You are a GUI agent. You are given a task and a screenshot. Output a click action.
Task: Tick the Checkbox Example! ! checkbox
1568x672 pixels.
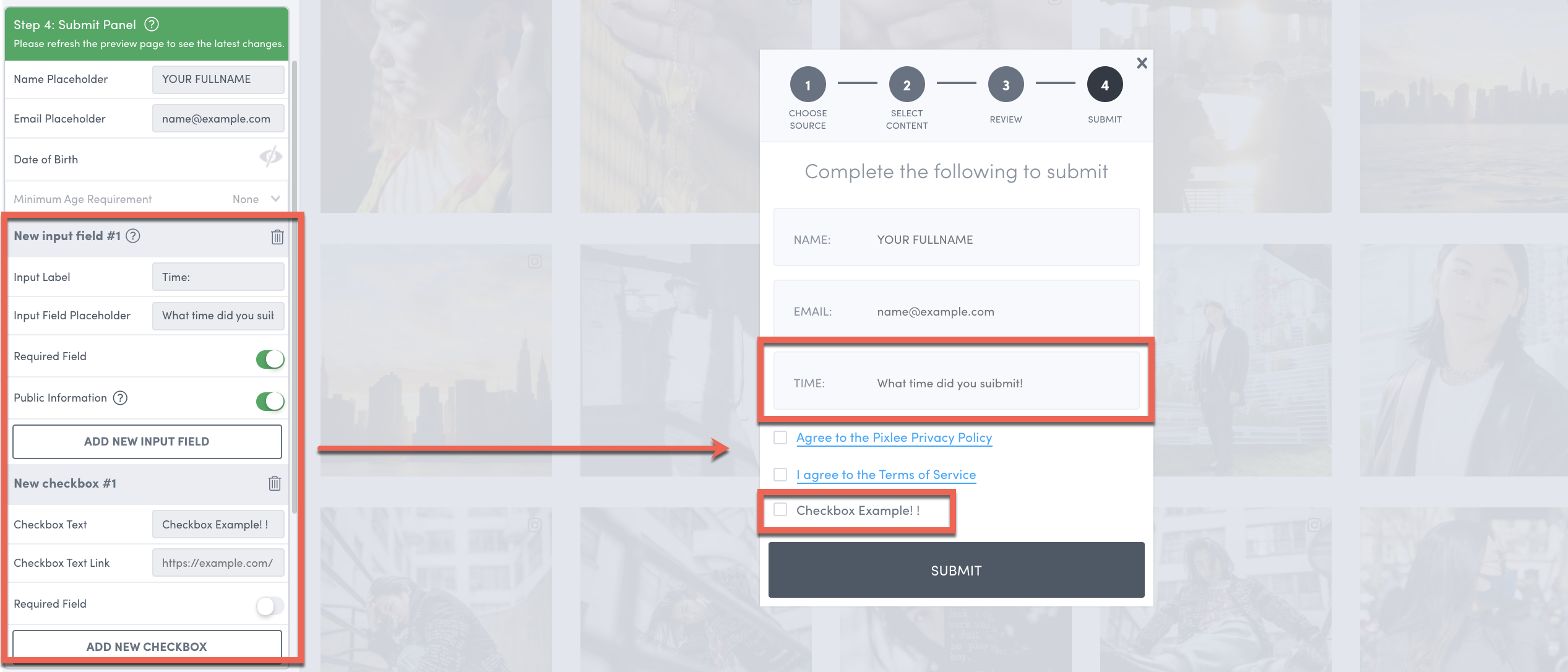coord(780,509)
